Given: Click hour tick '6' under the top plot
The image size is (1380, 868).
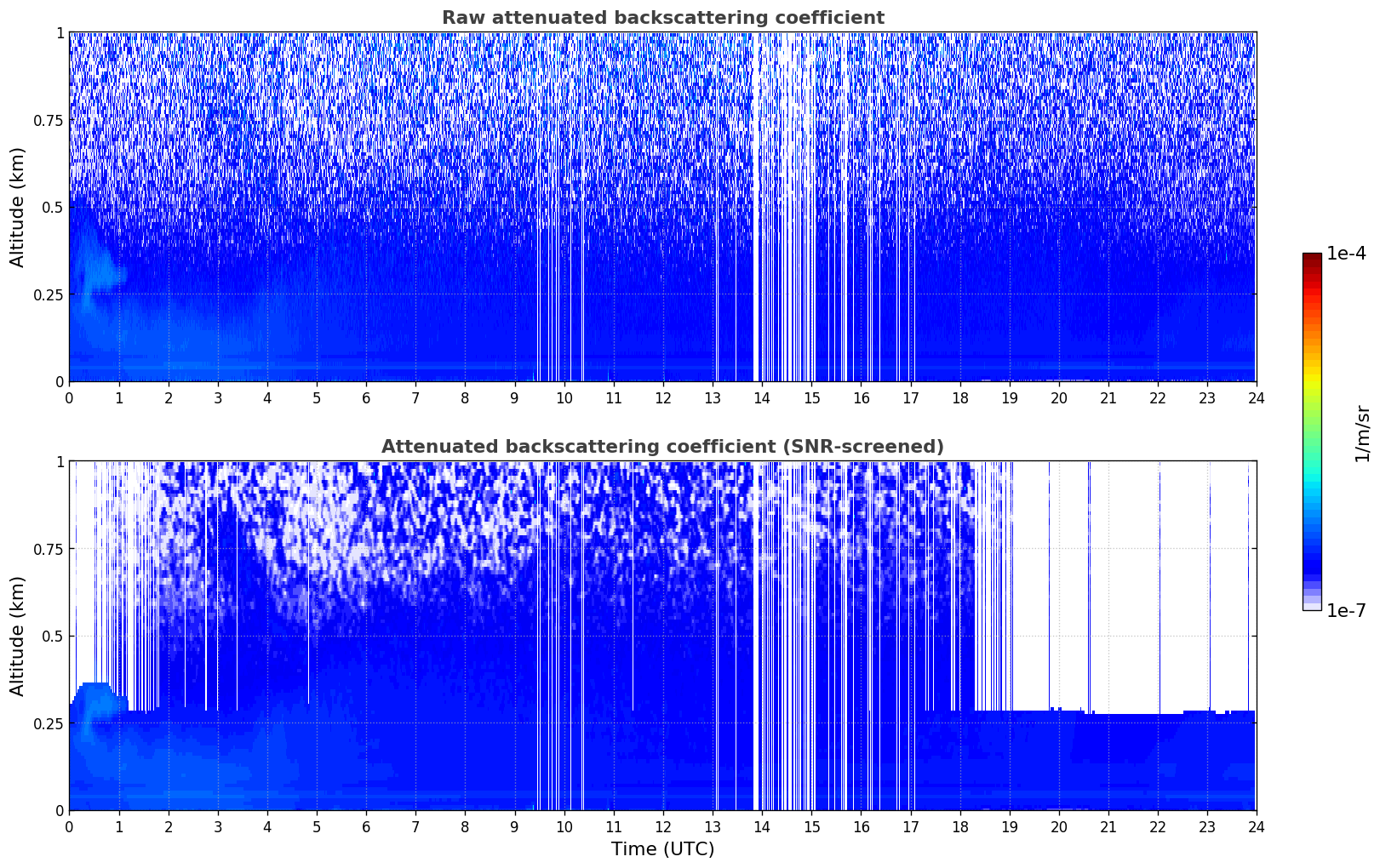Looking at the screenshot, I should click(366, 397).
